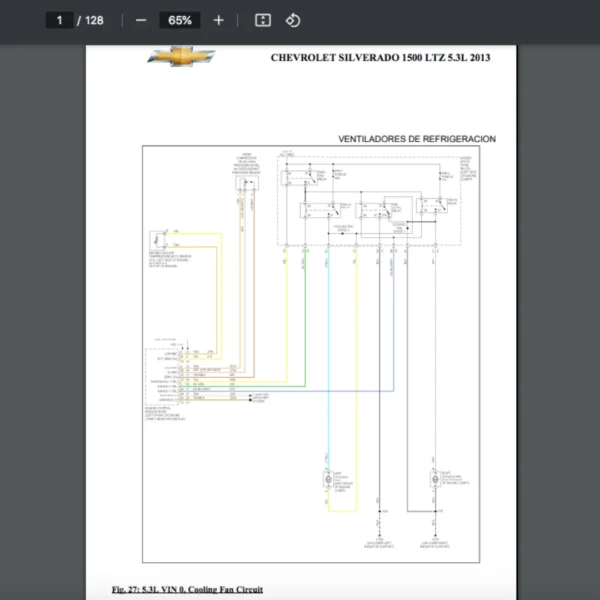Click the green vertical wire in diagram

pos(307,320)
